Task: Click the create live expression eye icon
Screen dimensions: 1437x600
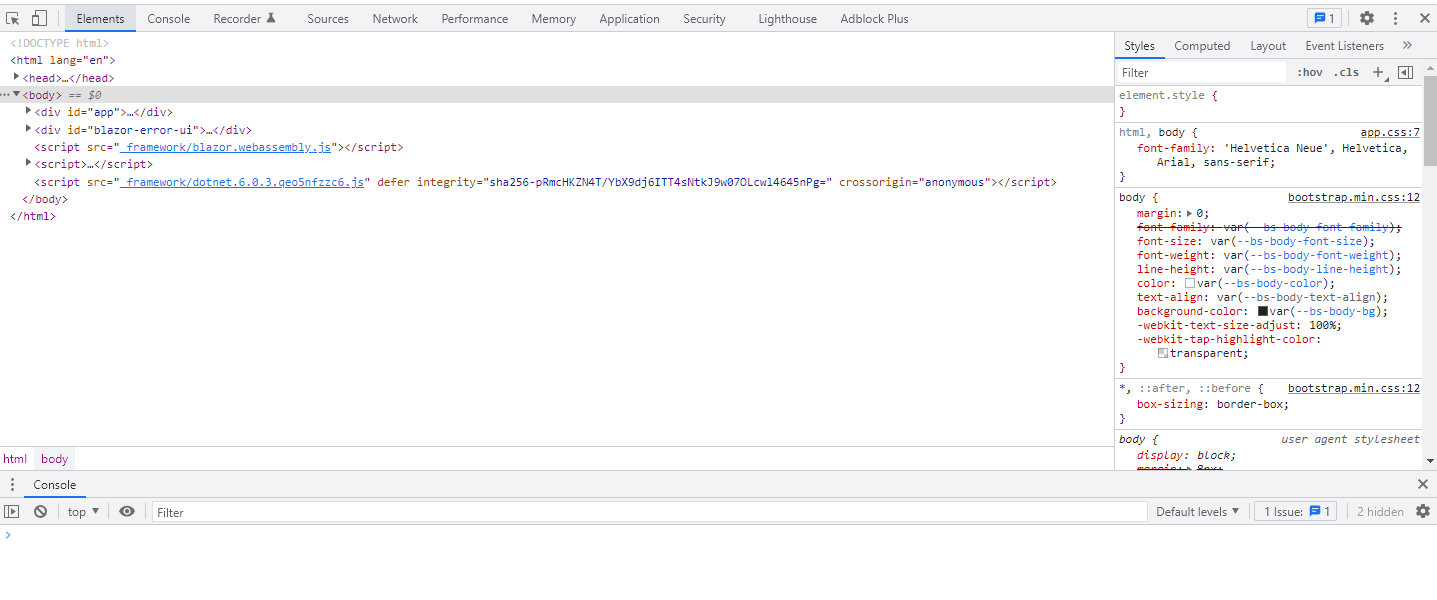Action: (x=126, y=511)
